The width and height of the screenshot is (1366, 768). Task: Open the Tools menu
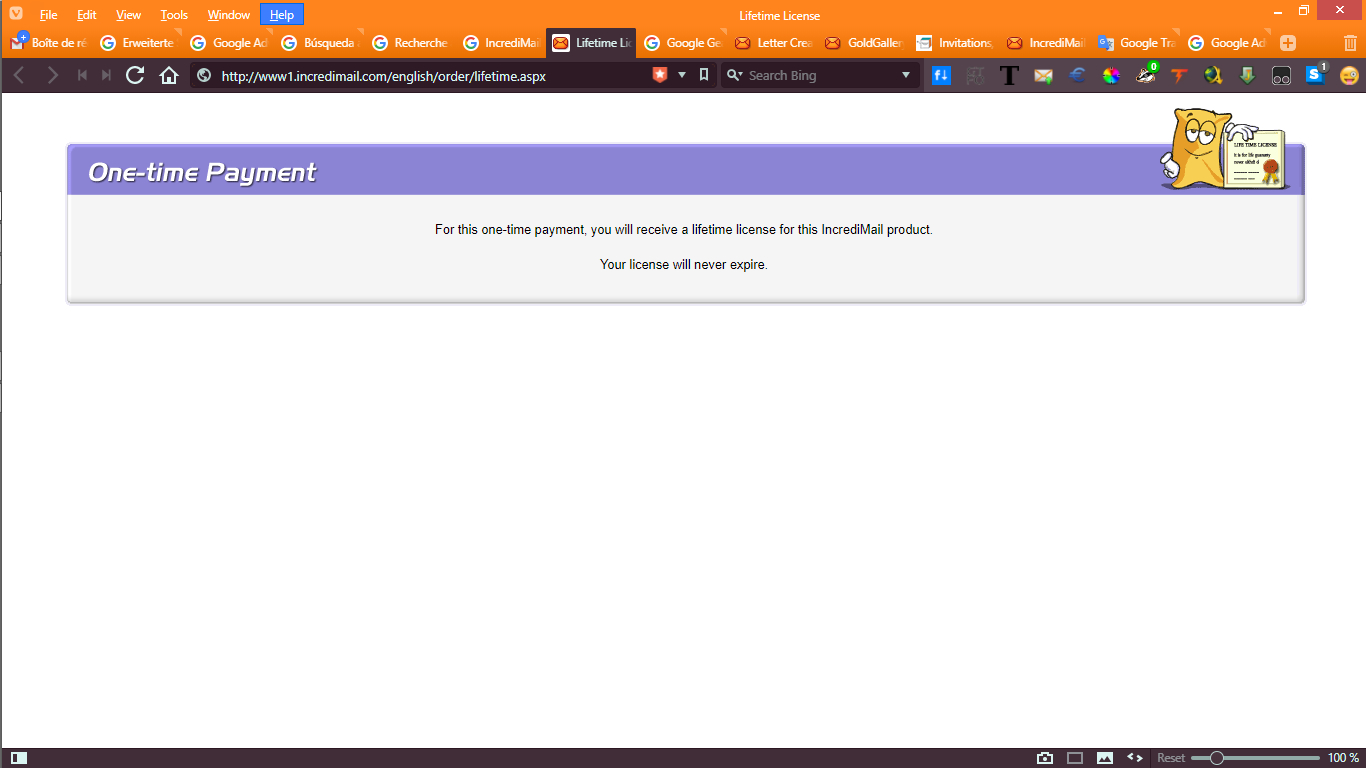(x=174, y=15)
